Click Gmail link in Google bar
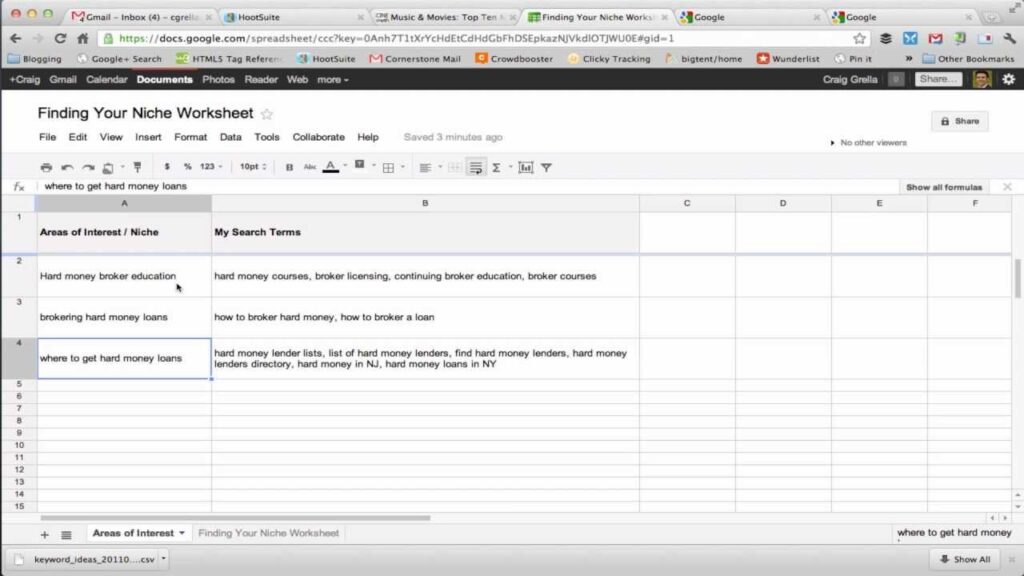1024x576 pixels. 63,80
